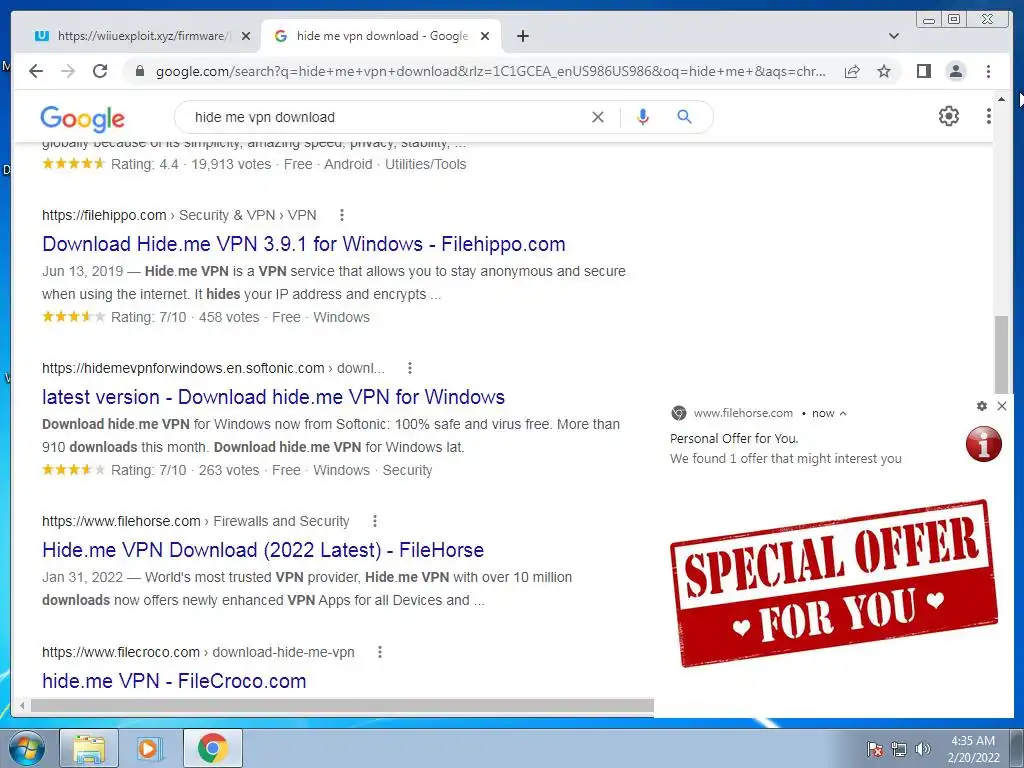The height and width of the screenshot is (768, 1024).
Task: Open Chrome's three-dot menu
Action: click(988, 71)
